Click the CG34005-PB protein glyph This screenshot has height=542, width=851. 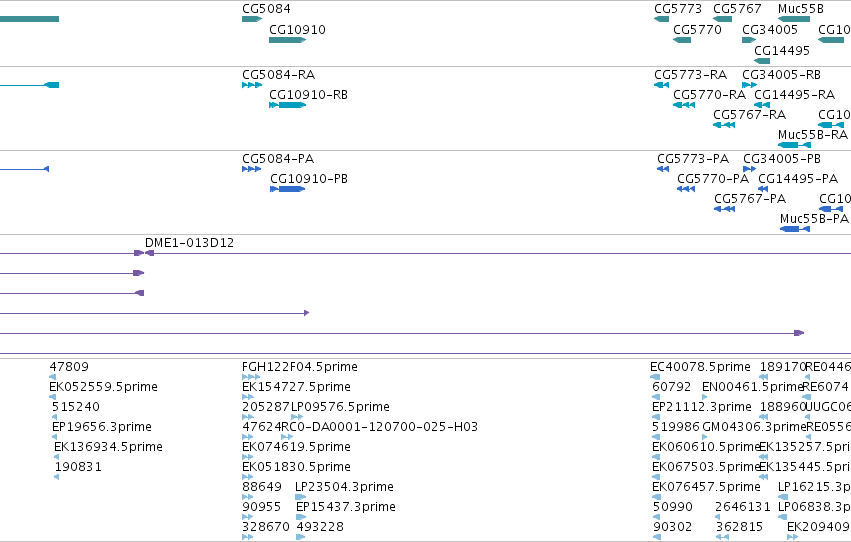tap(750, 169)
